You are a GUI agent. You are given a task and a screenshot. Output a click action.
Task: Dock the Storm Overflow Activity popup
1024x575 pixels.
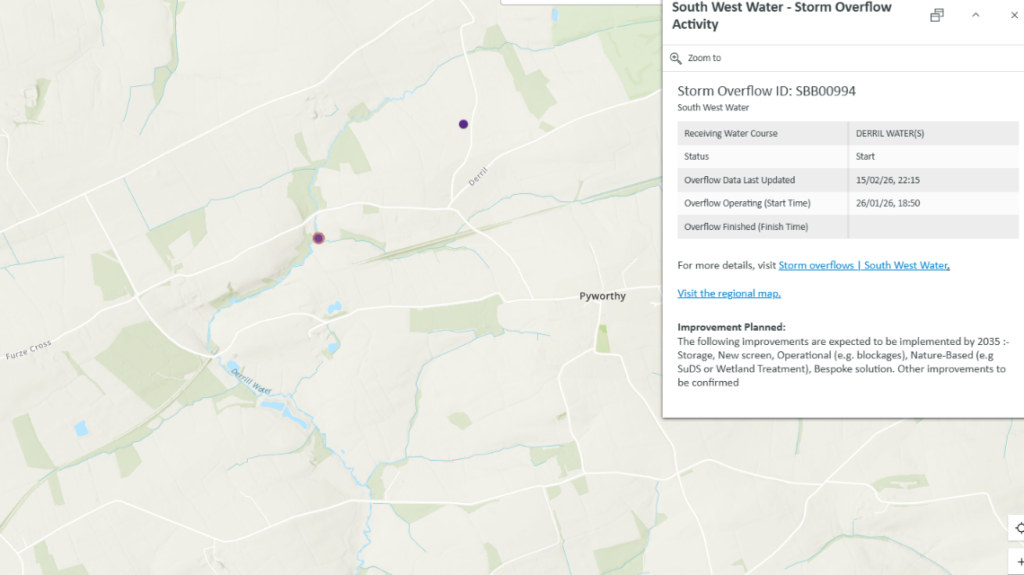pyautogui.click(x=937, y=15)
